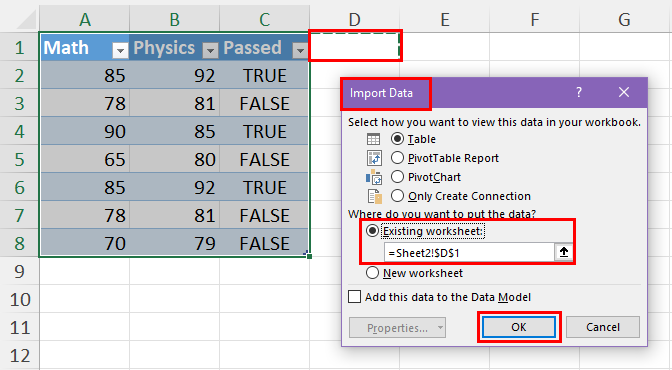Click the select-all corner triangle
The width and height of the screenshot is (672, 370).
tap(27, 21)
